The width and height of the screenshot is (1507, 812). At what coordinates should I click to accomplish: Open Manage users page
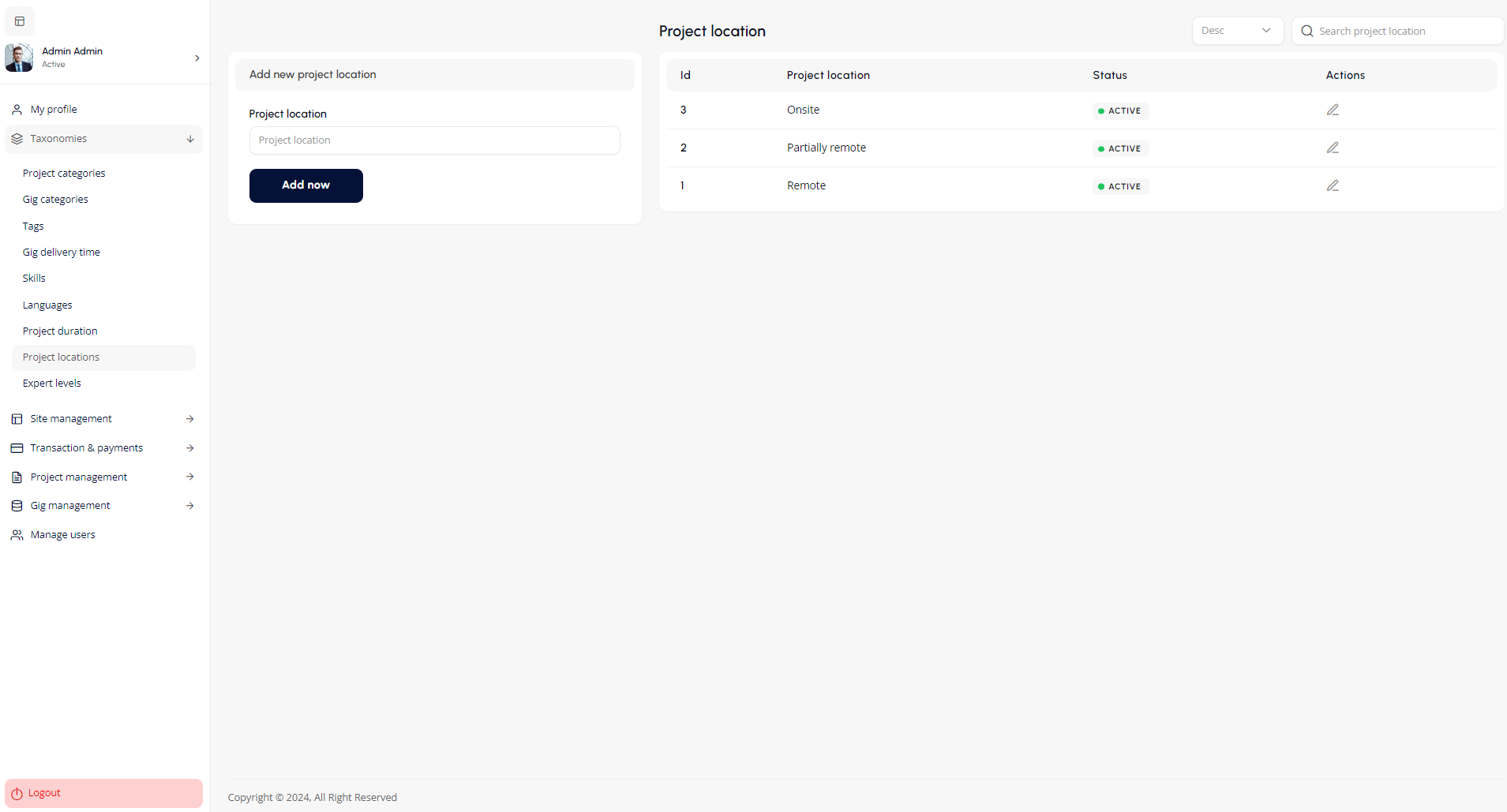(x=62, y=535)
